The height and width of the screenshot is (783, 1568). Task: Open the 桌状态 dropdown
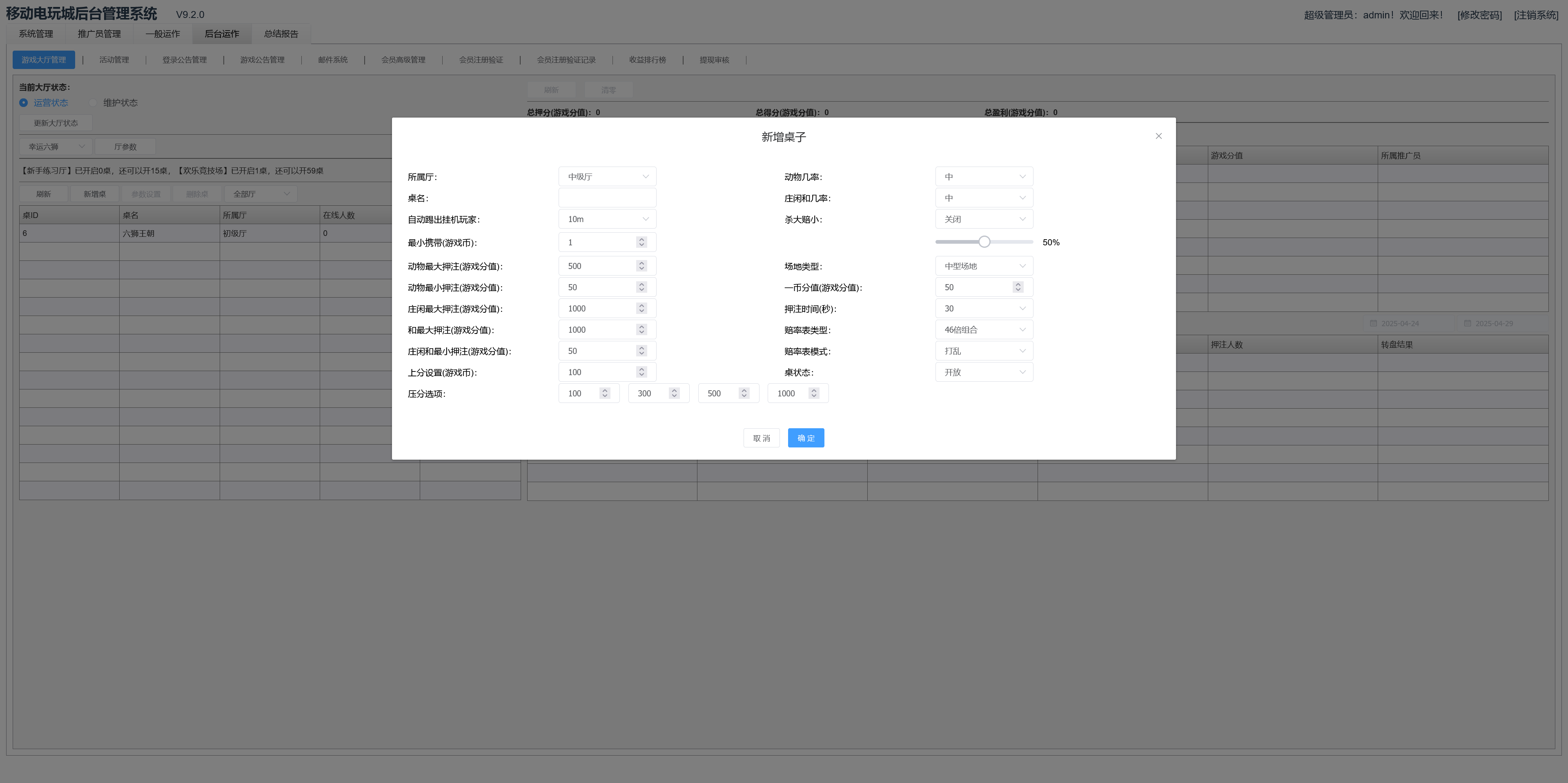click(x=984, y=372)
